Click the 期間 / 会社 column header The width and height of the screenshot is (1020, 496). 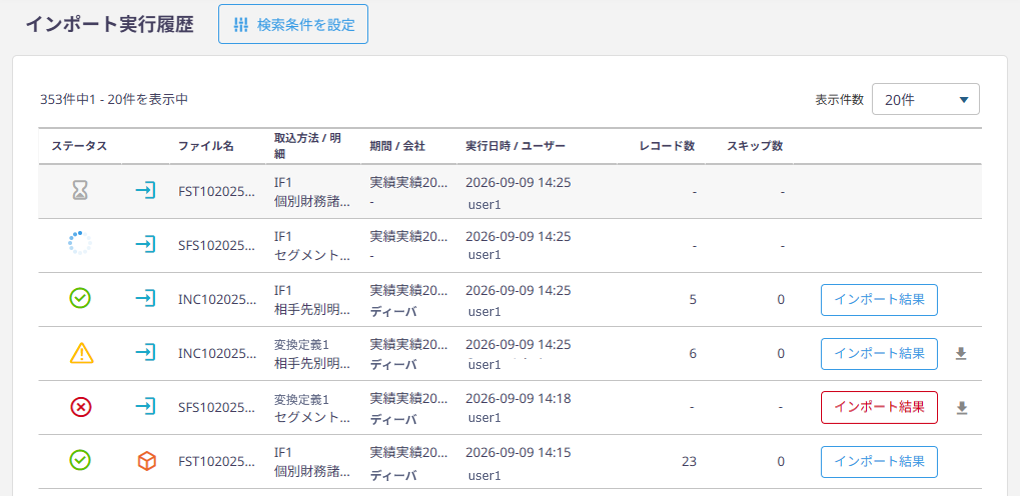coord(397,146)
